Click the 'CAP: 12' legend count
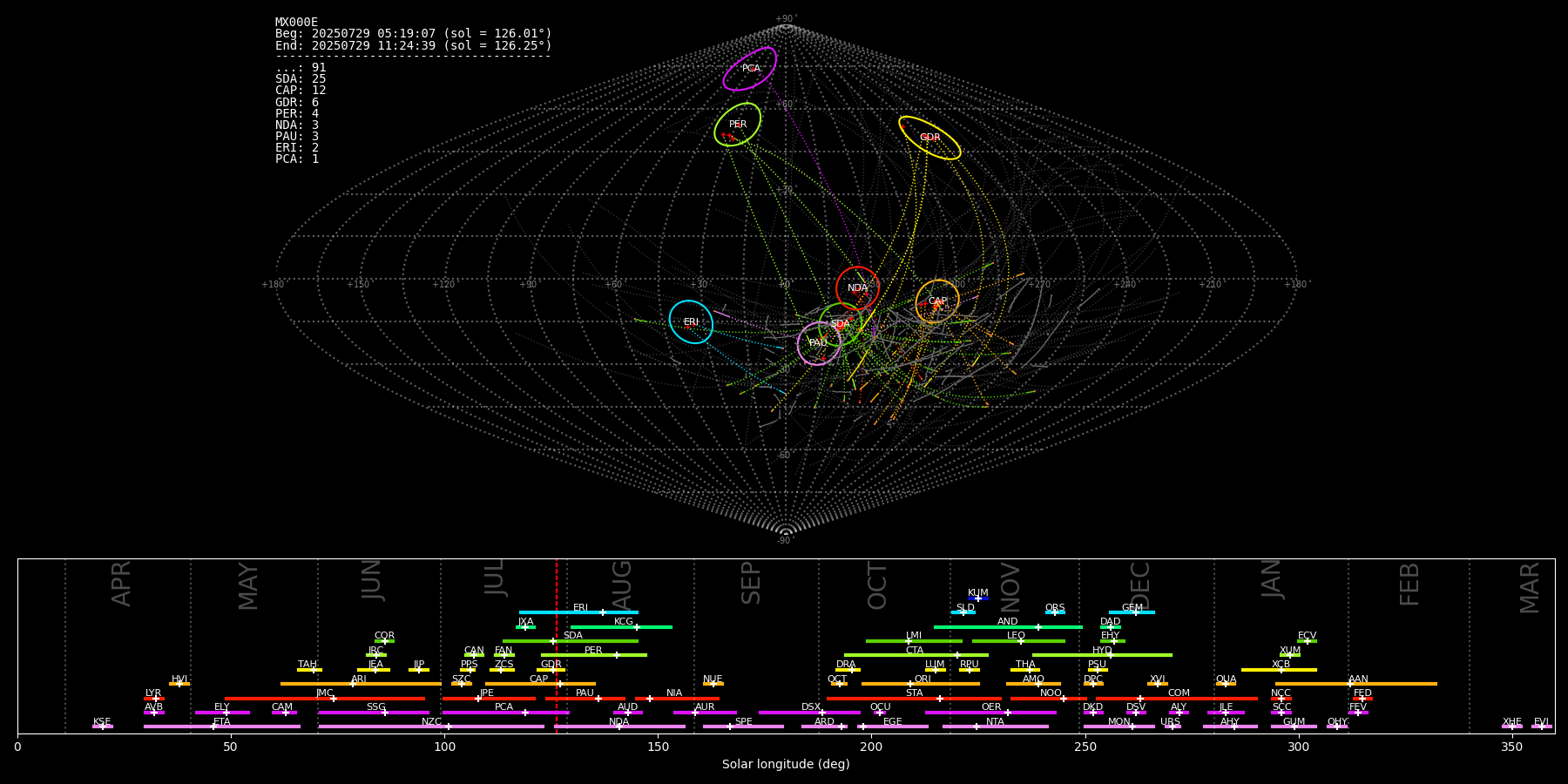 (301, 91)
